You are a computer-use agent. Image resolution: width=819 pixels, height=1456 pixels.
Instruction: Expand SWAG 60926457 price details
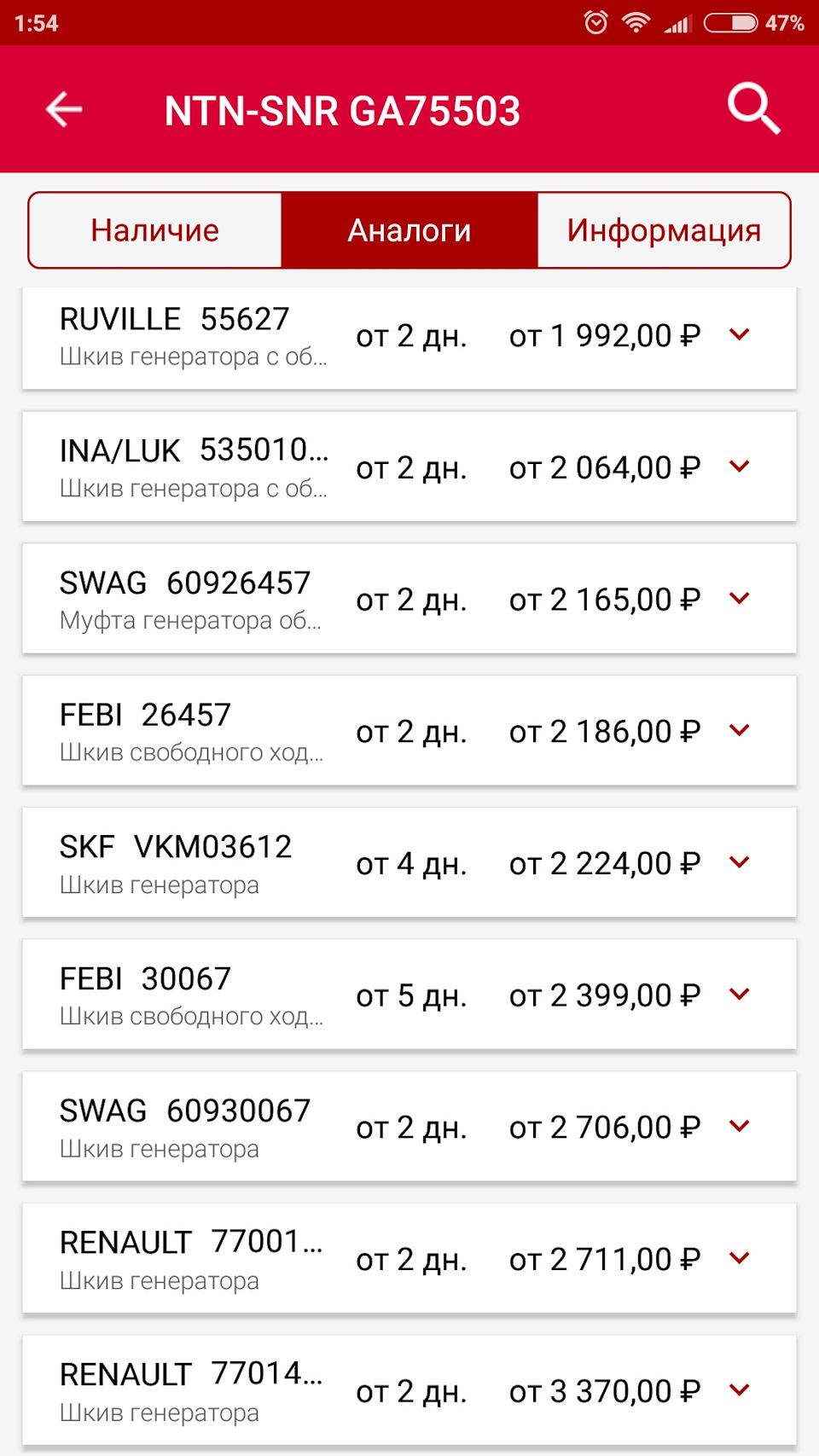(740, 599)
